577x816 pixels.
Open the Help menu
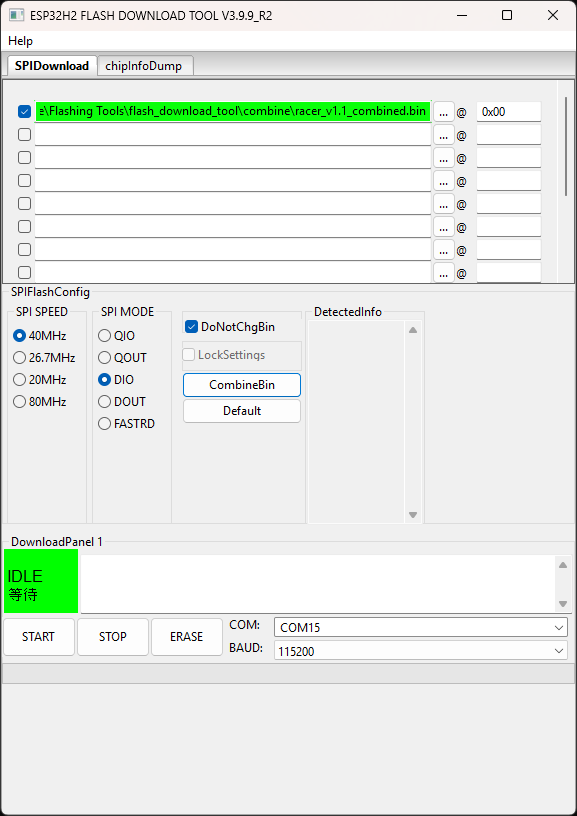(x=20, y=41)
